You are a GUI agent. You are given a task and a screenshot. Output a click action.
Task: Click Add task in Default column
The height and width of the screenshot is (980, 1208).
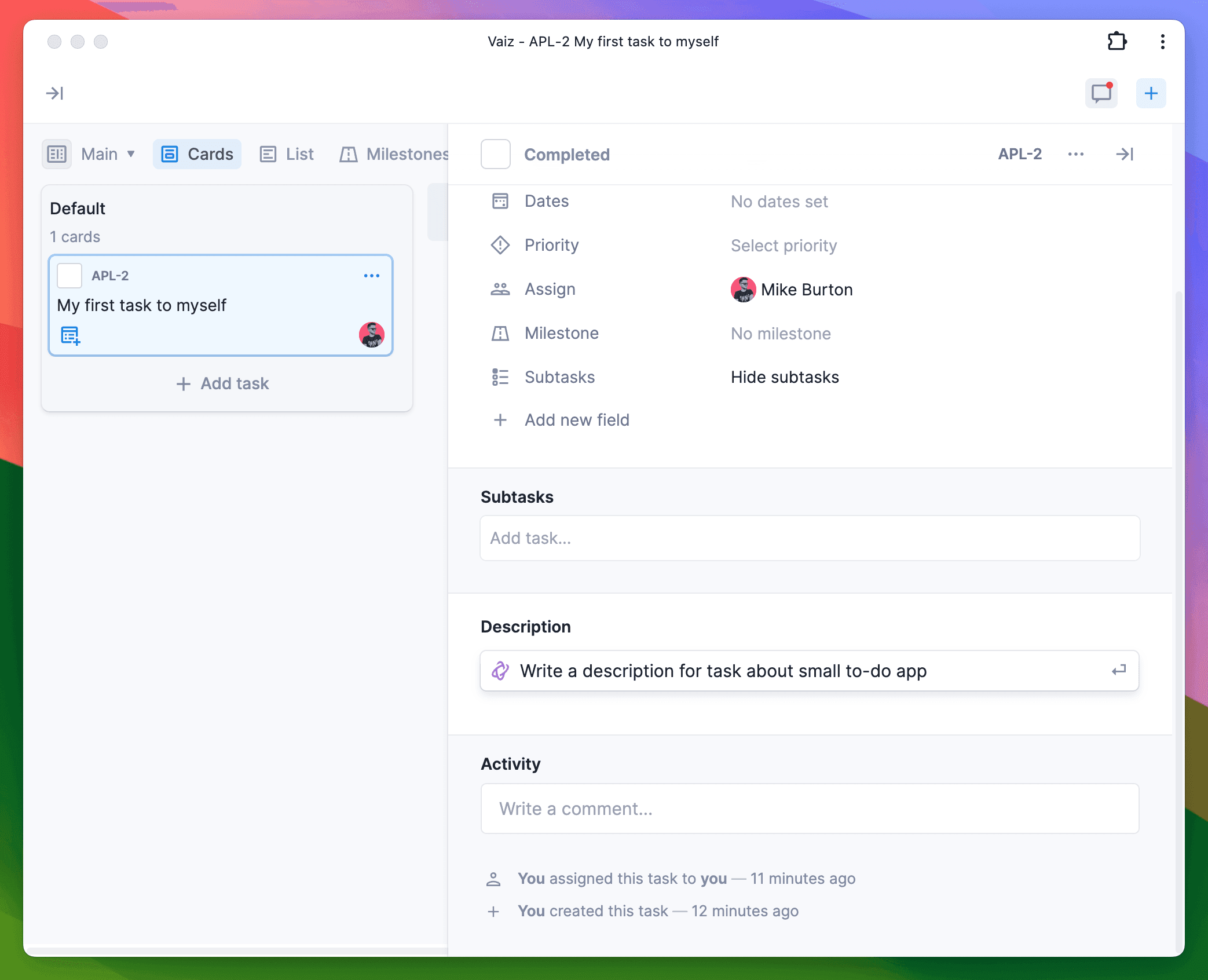tap(223, 383)
